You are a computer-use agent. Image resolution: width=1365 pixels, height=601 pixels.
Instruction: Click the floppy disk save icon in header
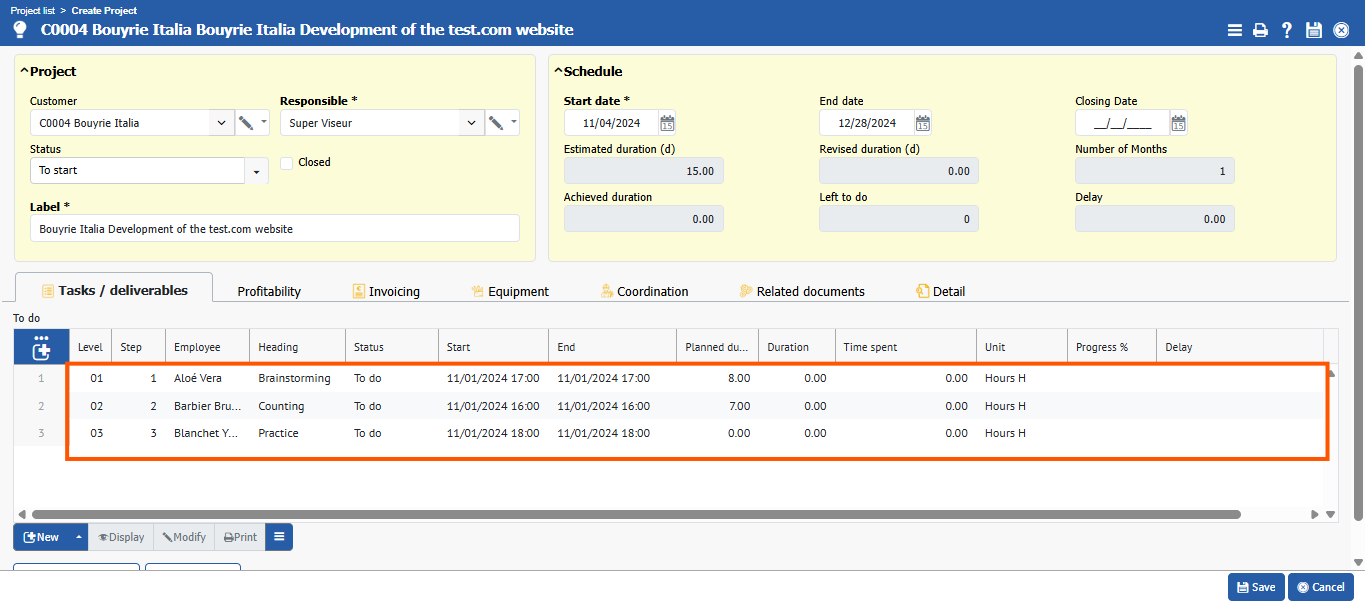1314,30
